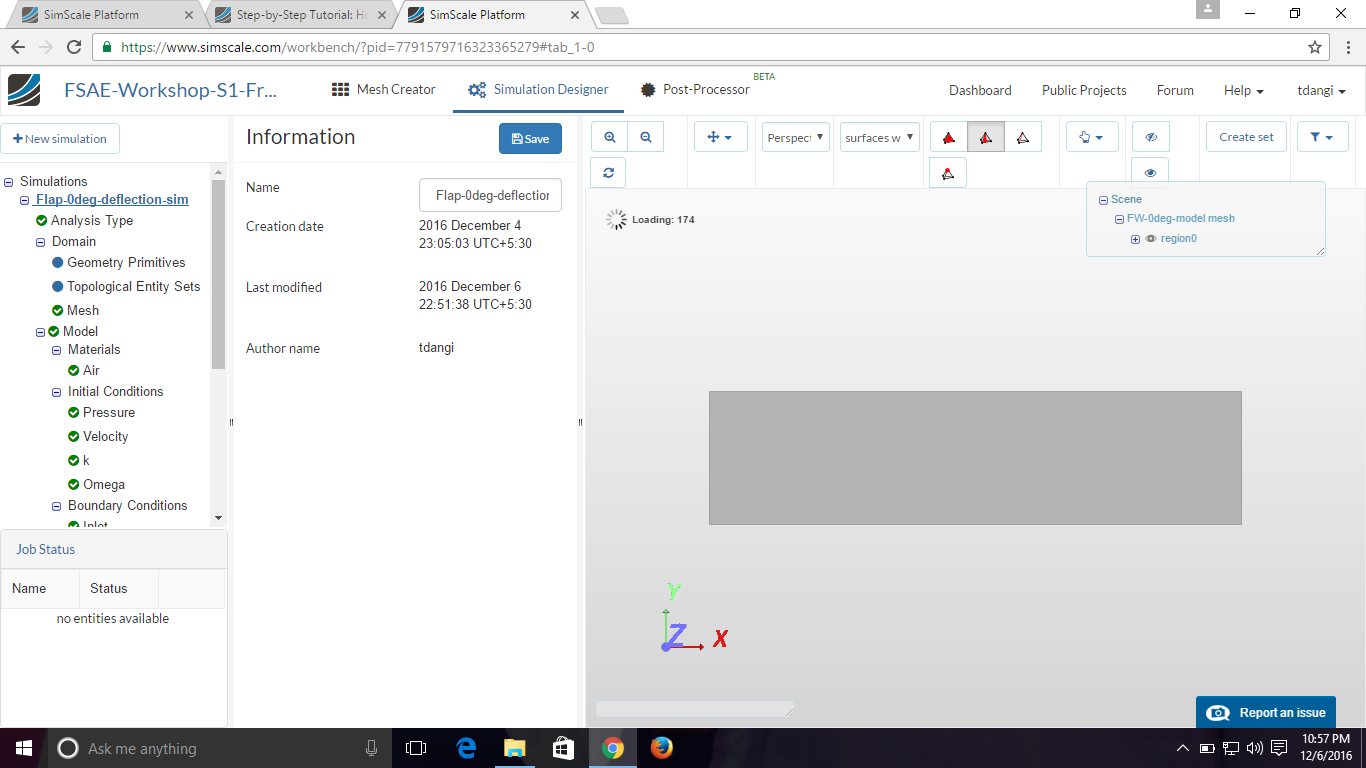Screen dimensions: 1366x768
Task: Click the simulation tree scrollbar thumb
Action: (x=219, y=275)
